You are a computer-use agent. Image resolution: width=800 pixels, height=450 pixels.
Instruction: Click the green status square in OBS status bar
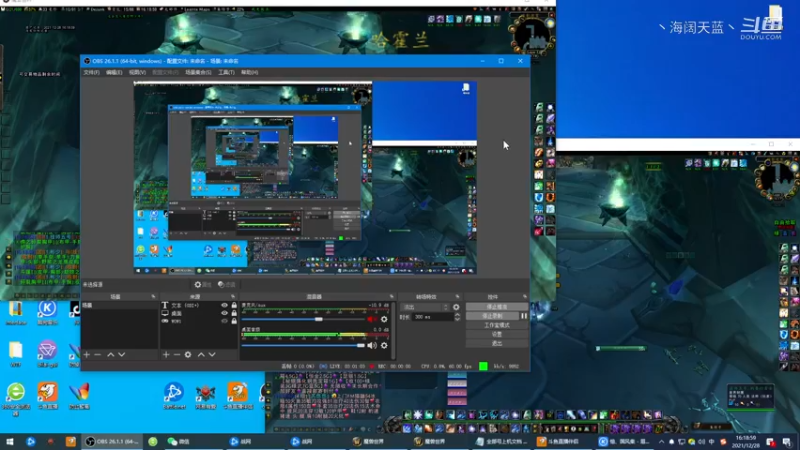point(483,366)
